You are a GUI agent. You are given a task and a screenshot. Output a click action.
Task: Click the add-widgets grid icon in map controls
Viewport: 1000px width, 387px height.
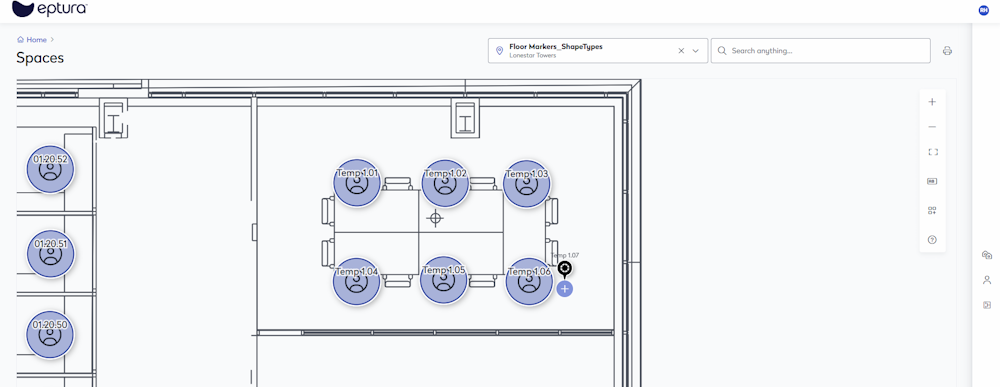point(932,210)
